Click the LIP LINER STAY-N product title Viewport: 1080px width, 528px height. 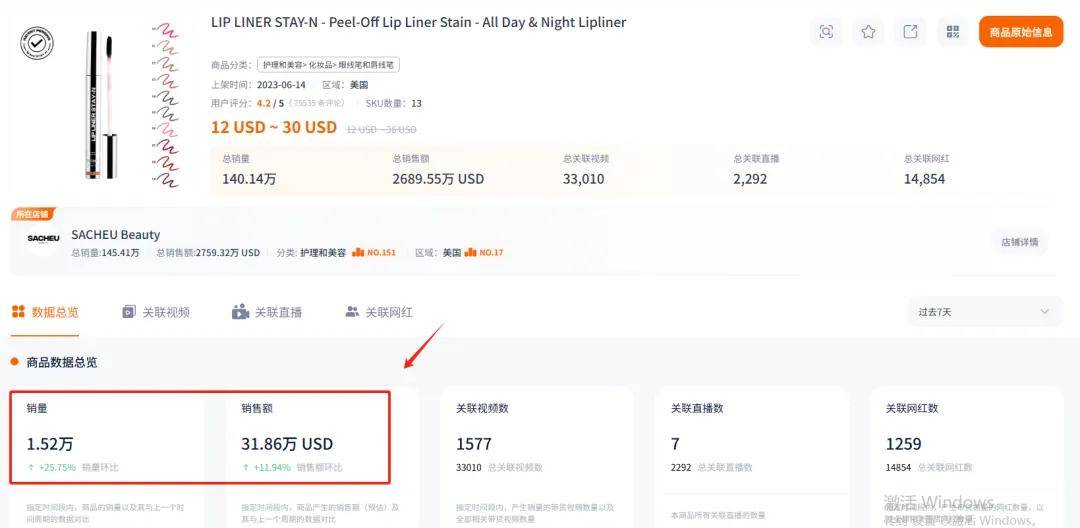click(418, 22)
